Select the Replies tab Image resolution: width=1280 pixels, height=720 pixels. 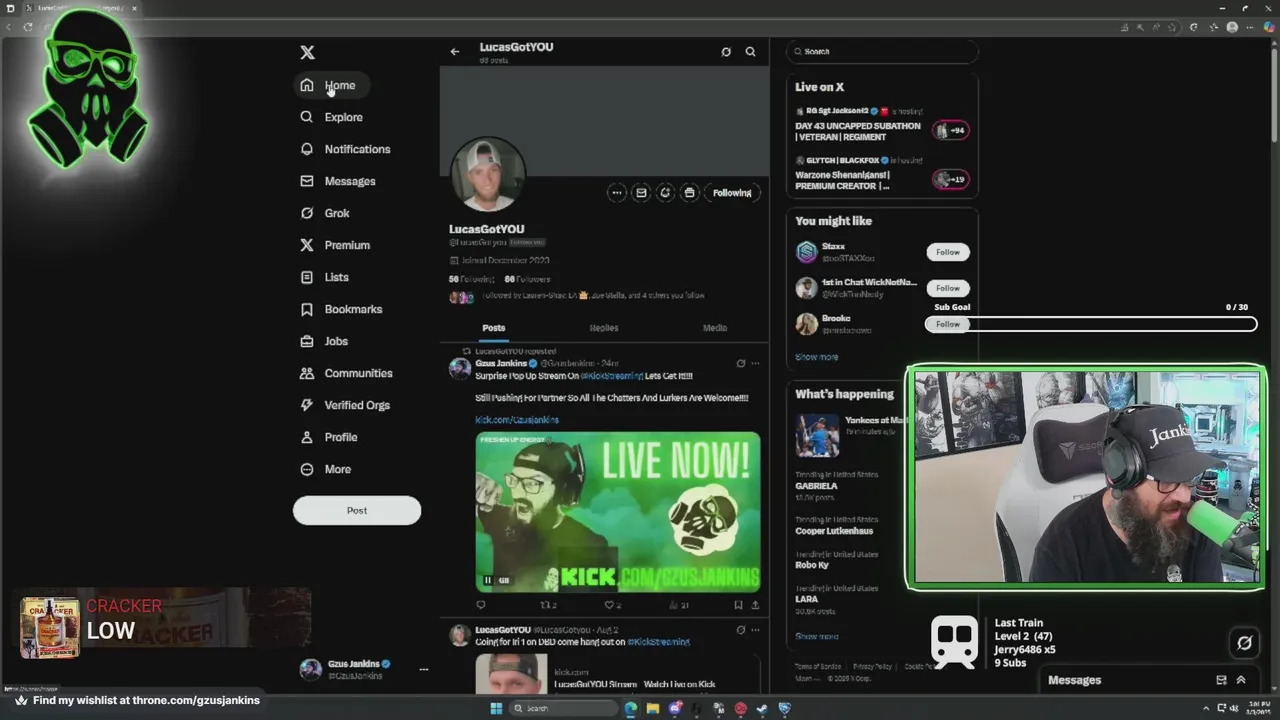[x=604, y=328]
